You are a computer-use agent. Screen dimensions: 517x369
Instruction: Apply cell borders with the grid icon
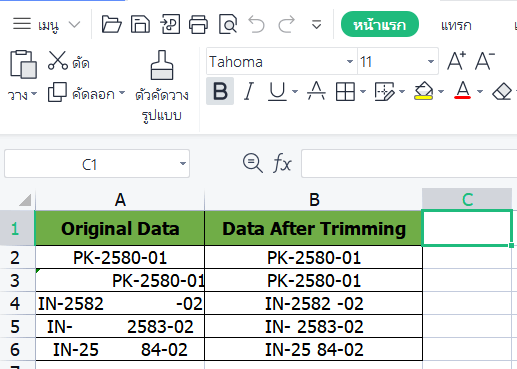(x=345, y=91)
